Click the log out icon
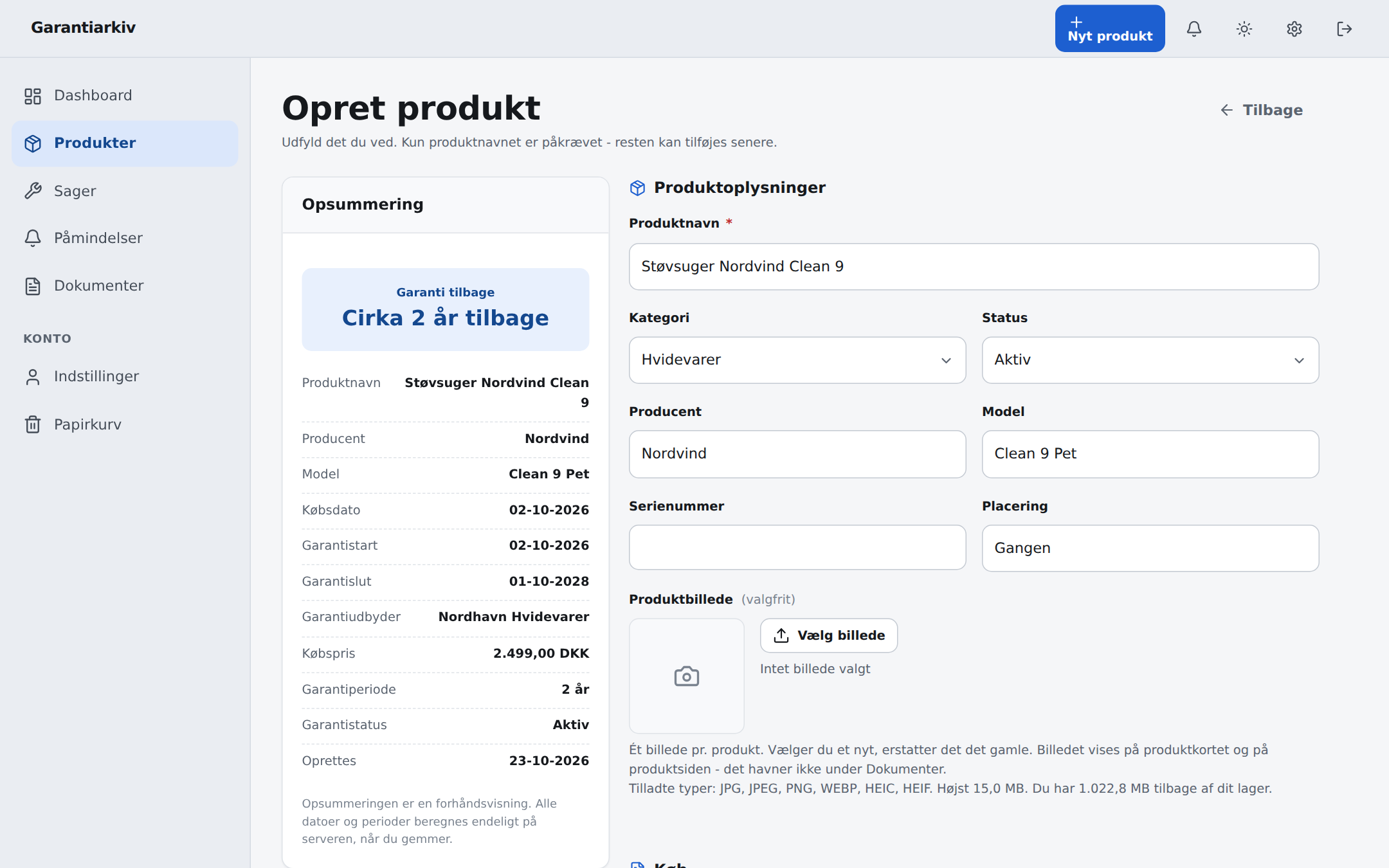The width and height of the screenshot is (1389, 868). click(1345, 29)
